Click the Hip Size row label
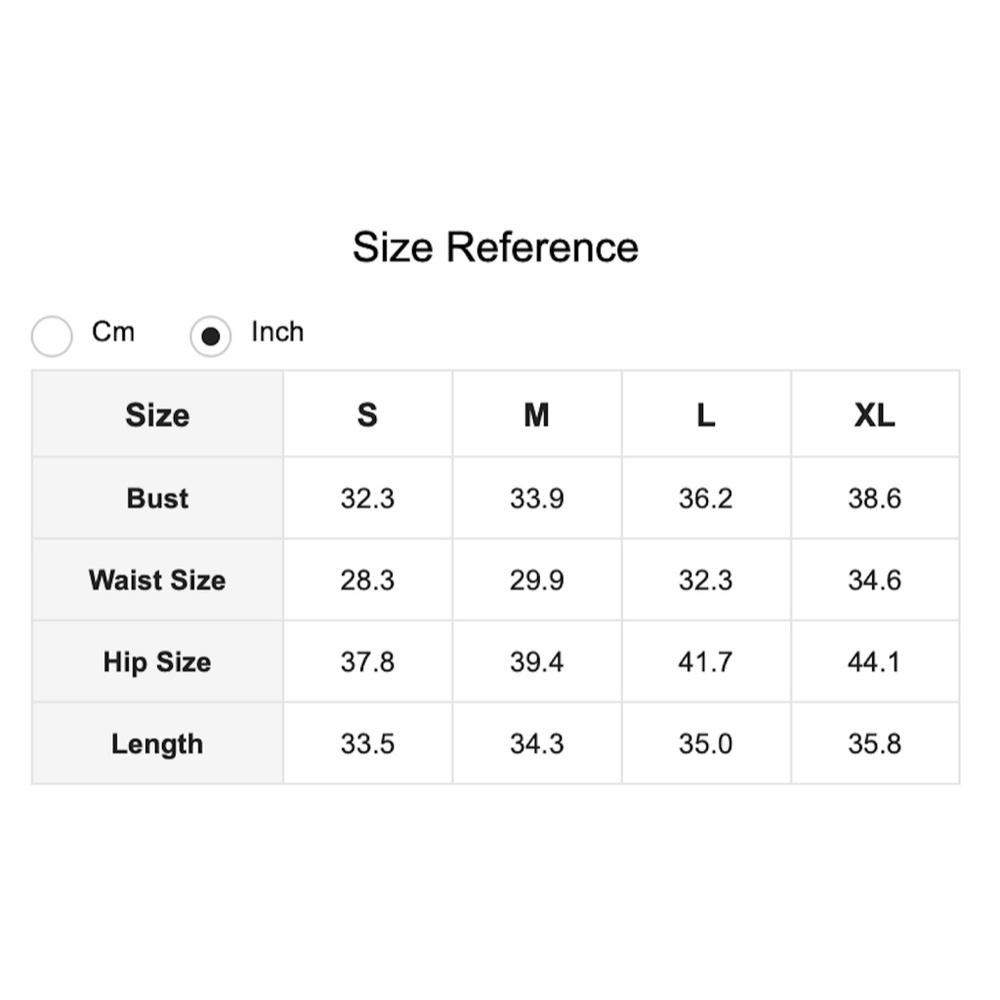 click(157, 662)
